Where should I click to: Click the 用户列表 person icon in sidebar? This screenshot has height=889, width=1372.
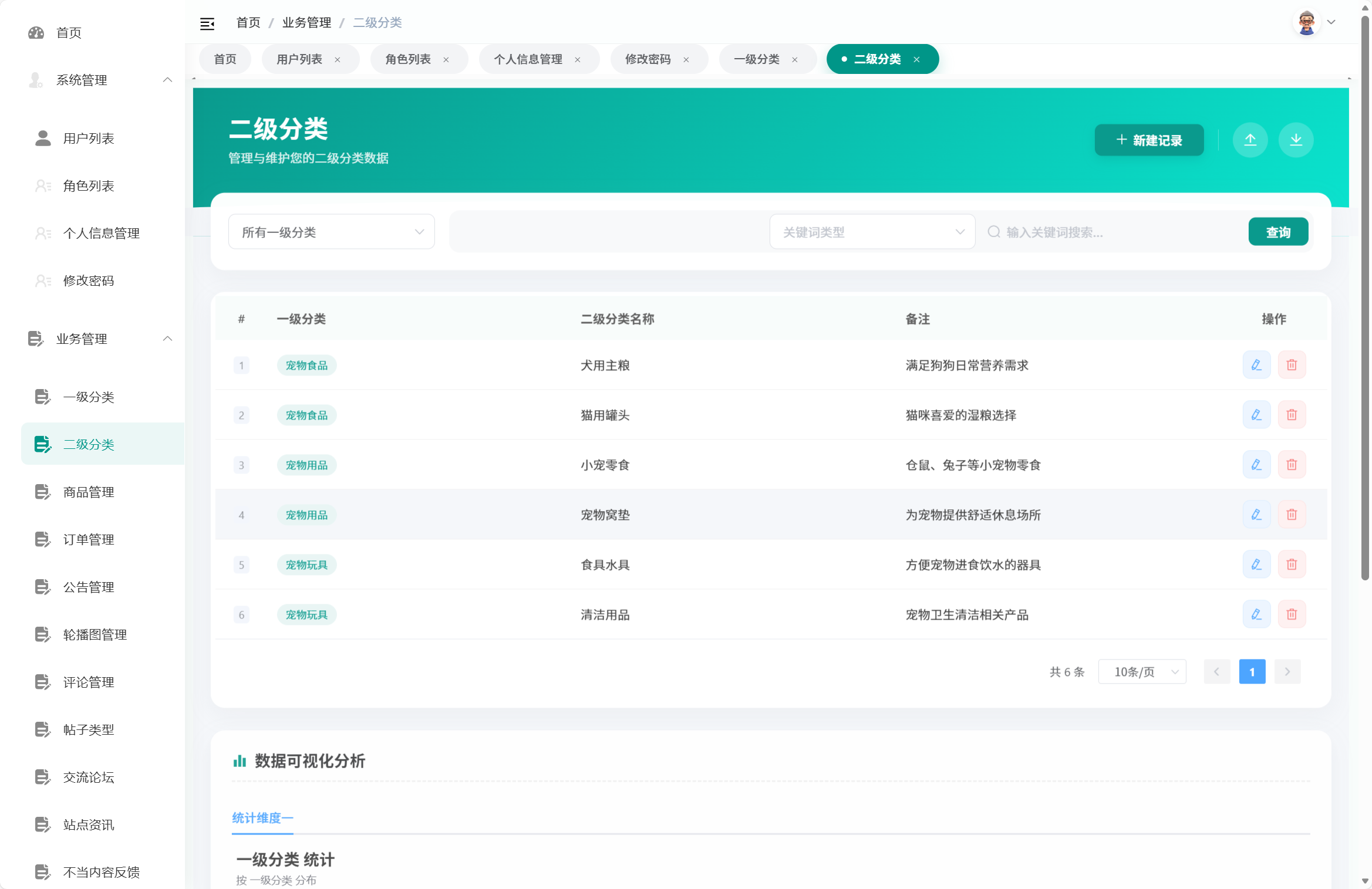(42, 138)
